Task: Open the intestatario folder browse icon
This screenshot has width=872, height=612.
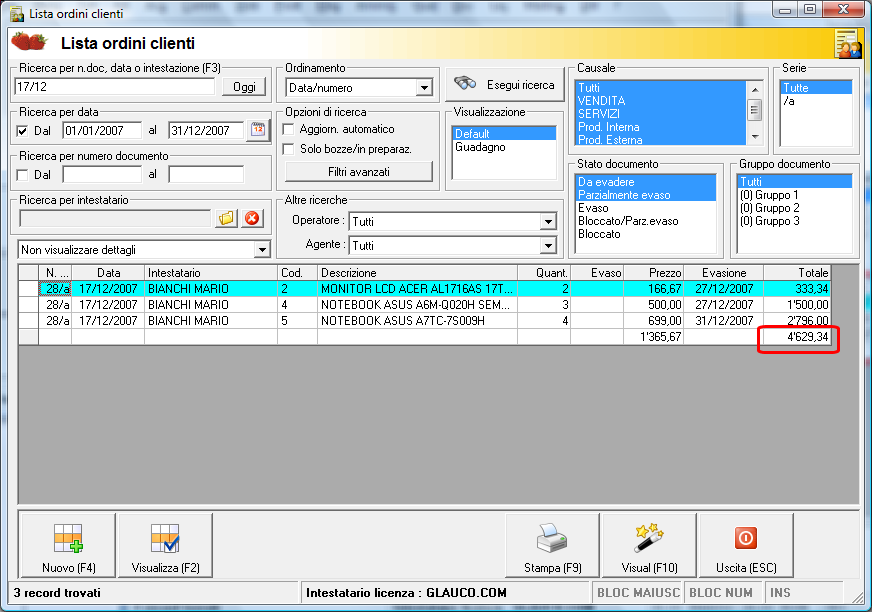Action: coord(227,219)
